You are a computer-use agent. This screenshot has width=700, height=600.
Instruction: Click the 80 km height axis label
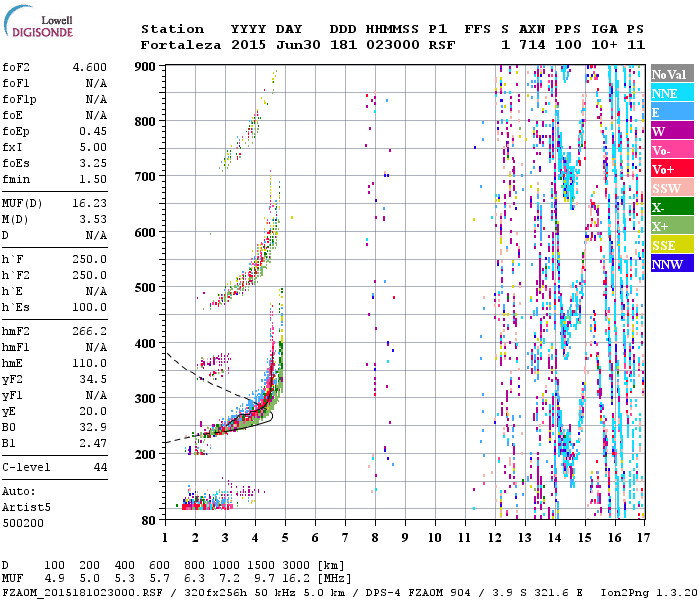click(x=149, y=521)
